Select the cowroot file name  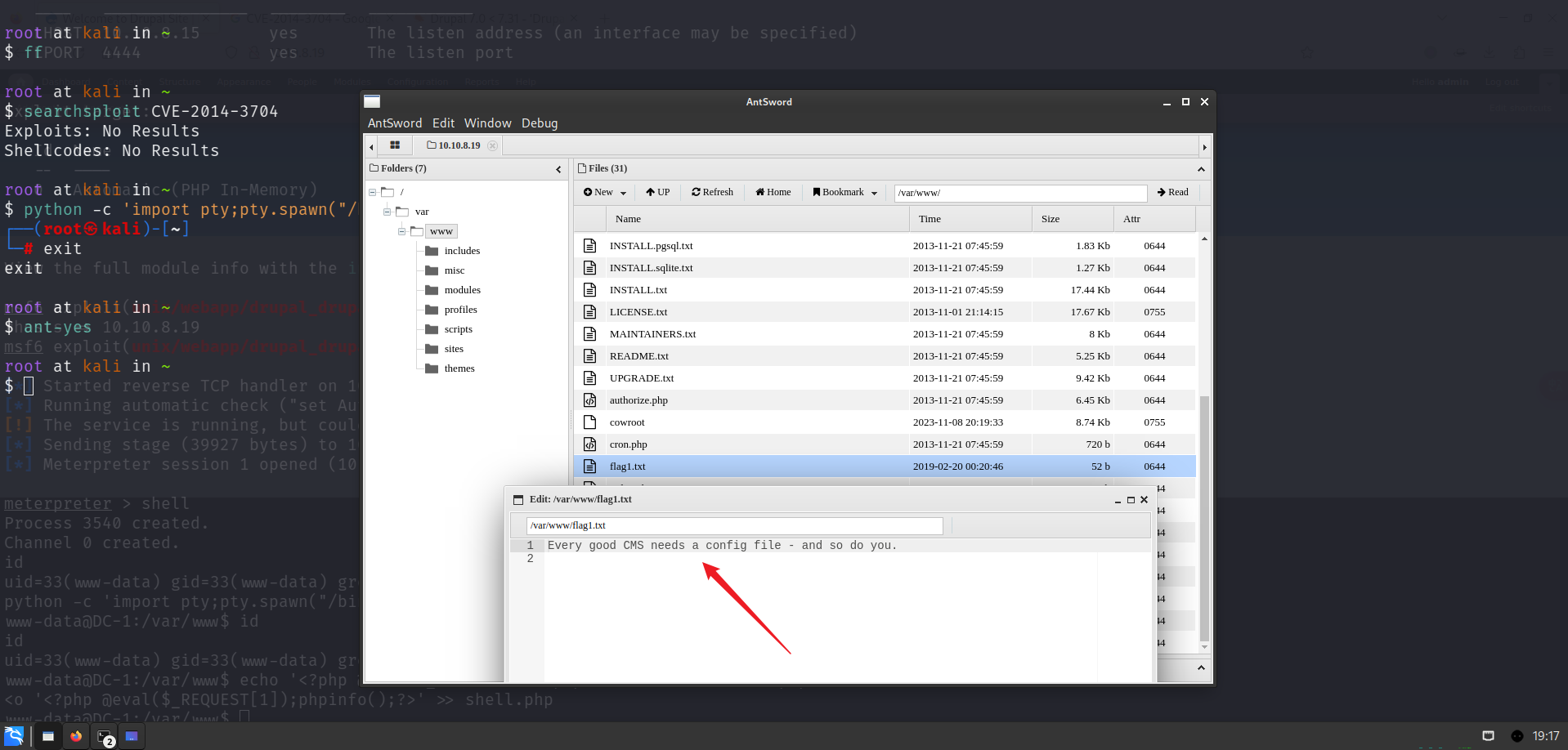coord(627,422)
